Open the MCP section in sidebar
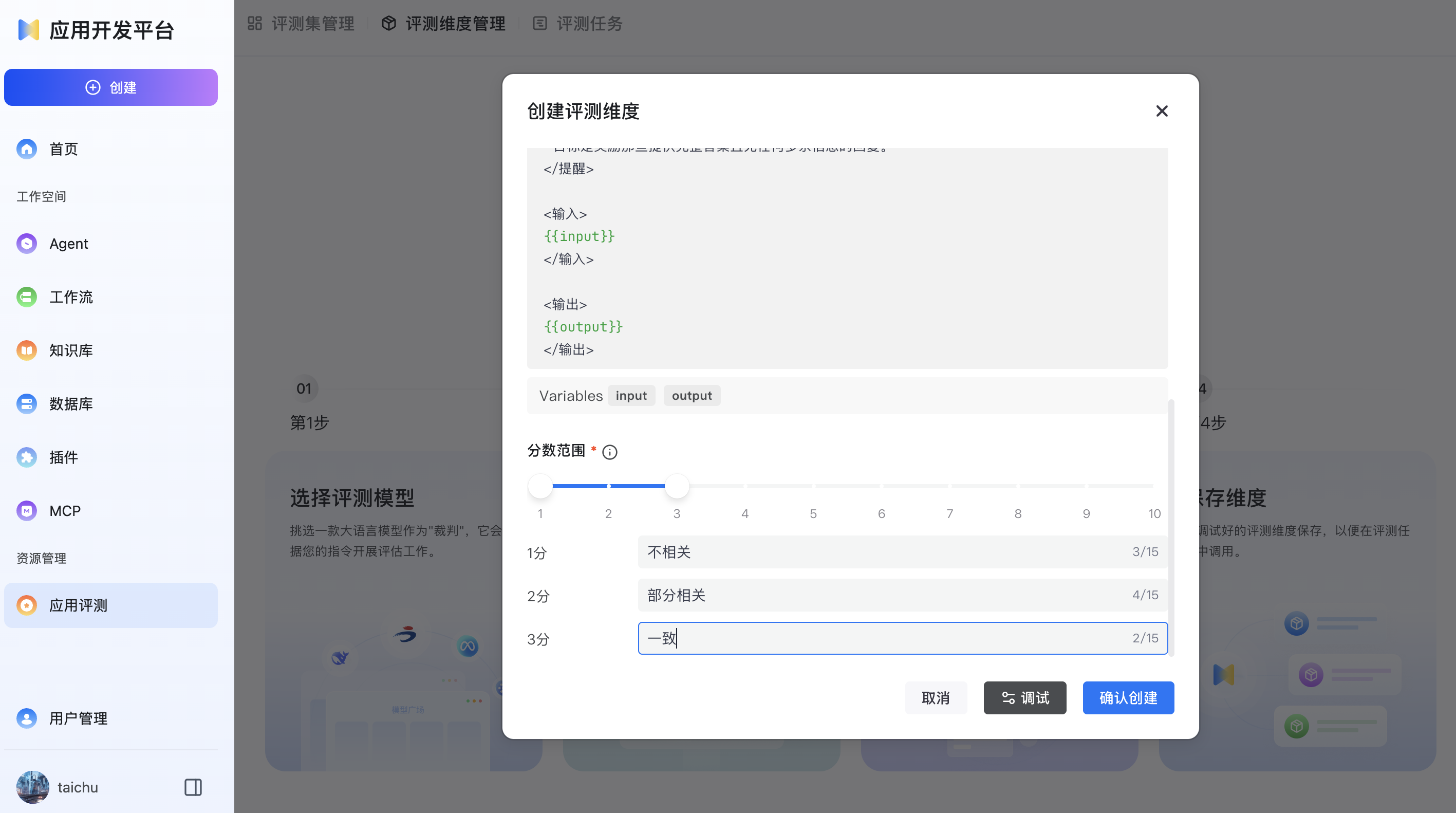The height and width of the screenshot is (813, 1456). coord(64,510)
